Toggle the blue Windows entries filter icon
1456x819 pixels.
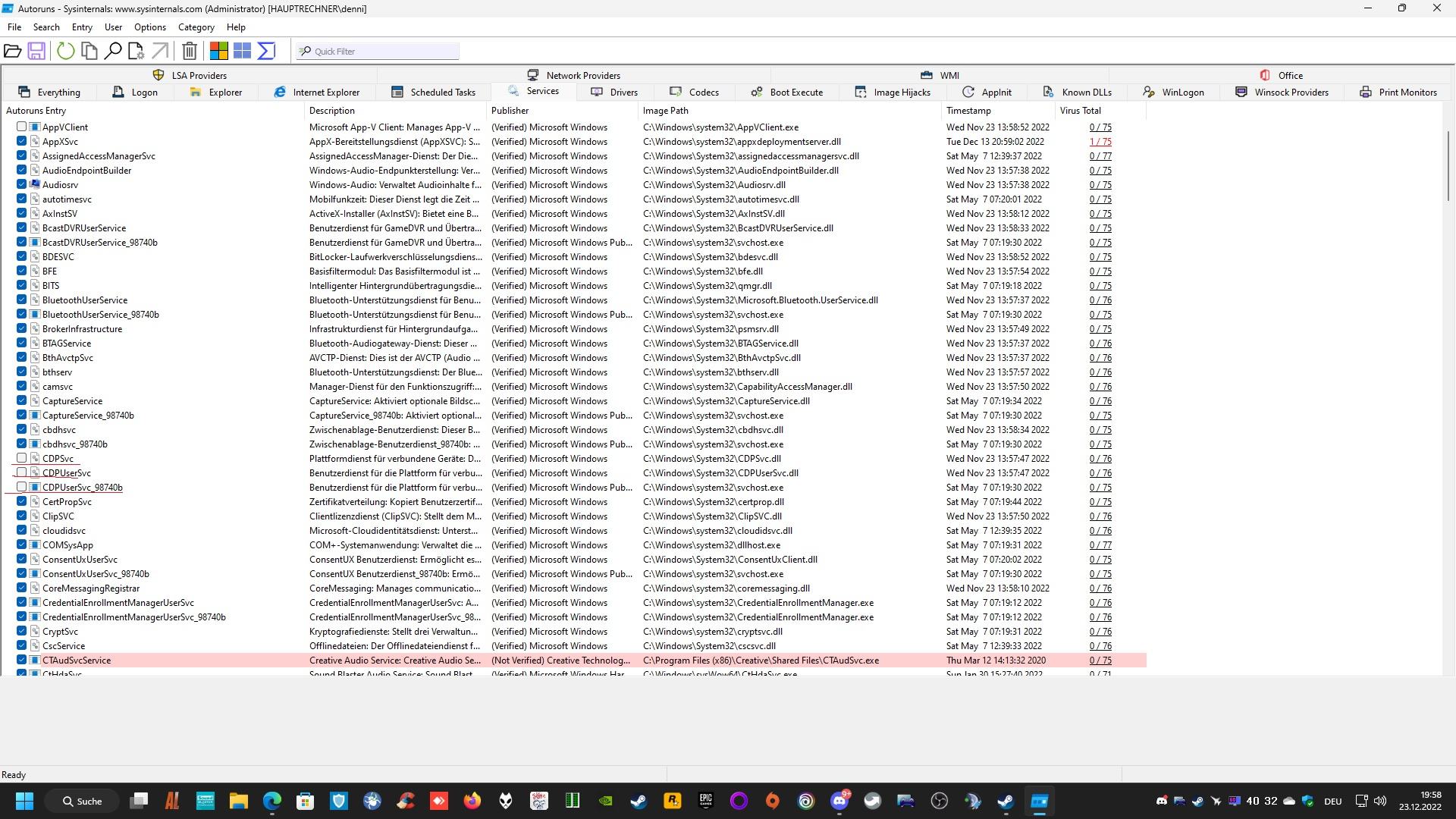click(243, 51)
